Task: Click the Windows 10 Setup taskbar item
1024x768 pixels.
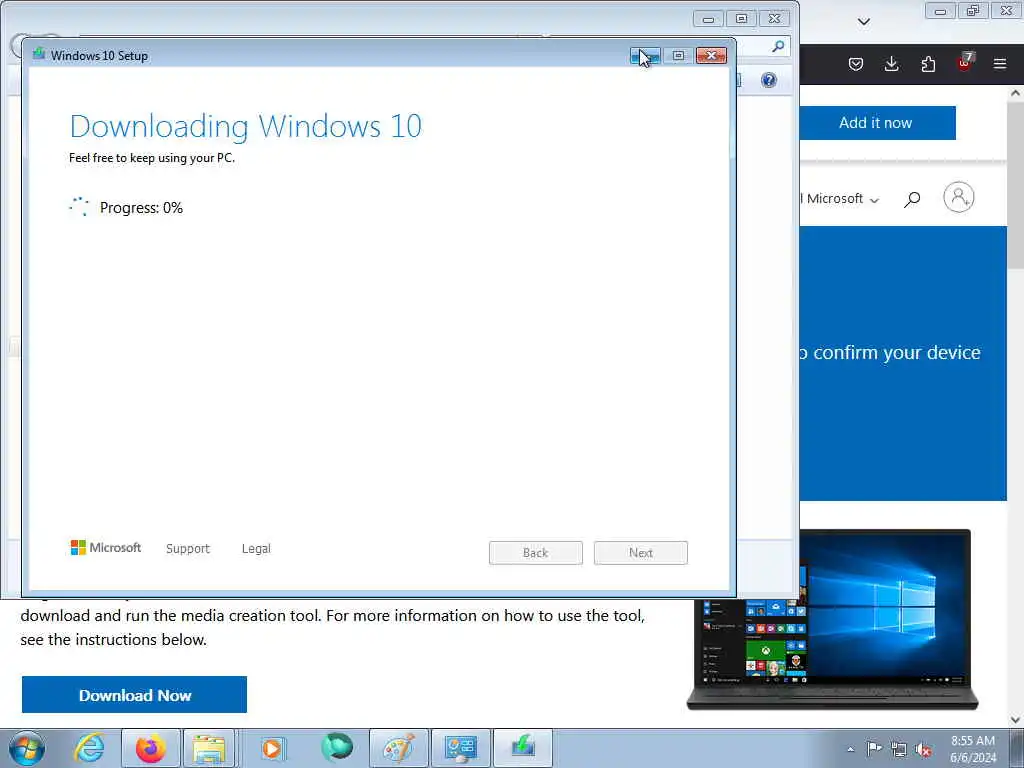Action: click(522, 748)
